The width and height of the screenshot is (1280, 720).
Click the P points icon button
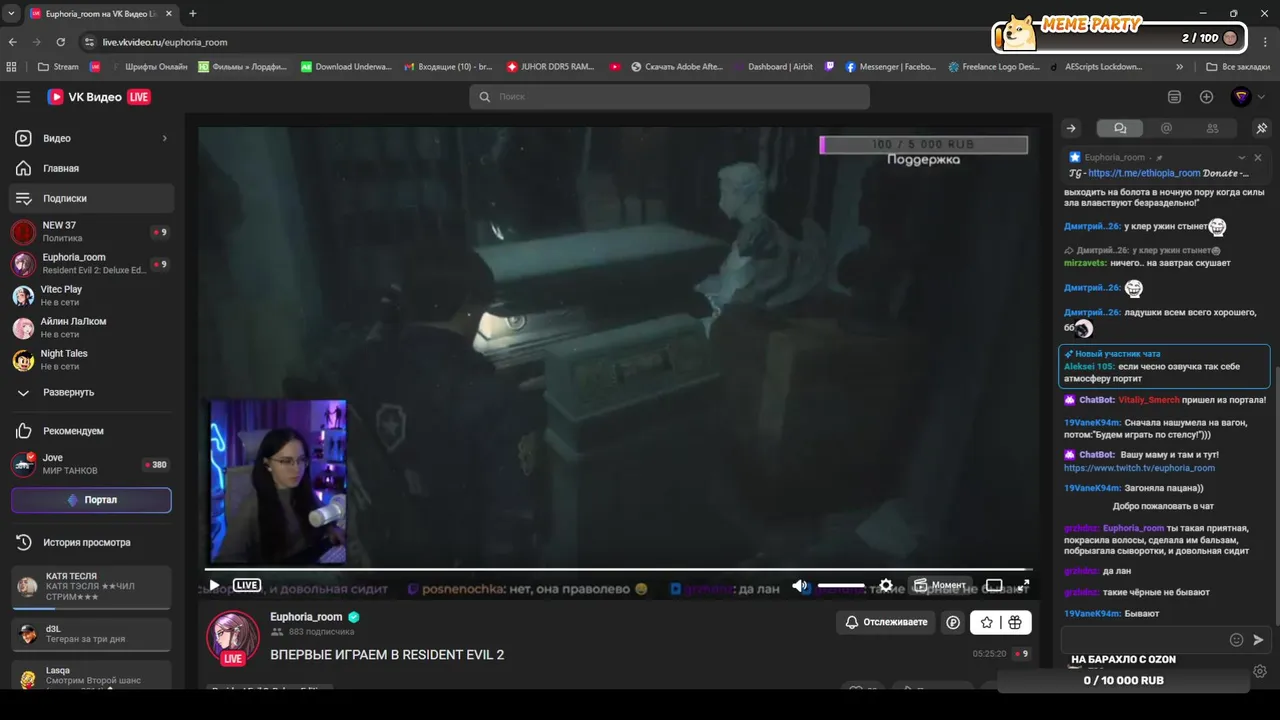[x=953, y=622]
